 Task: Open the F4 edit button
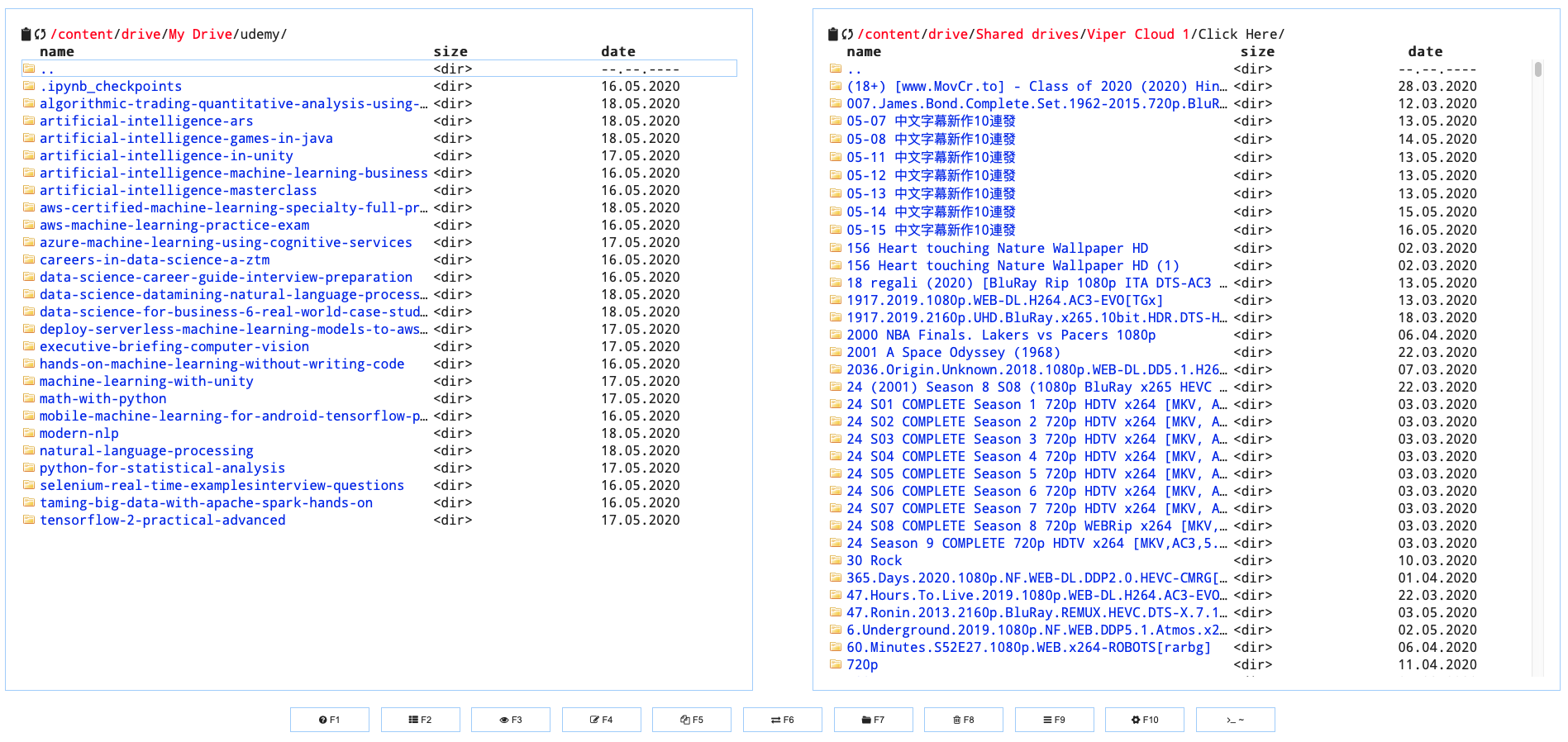point(601,720)
